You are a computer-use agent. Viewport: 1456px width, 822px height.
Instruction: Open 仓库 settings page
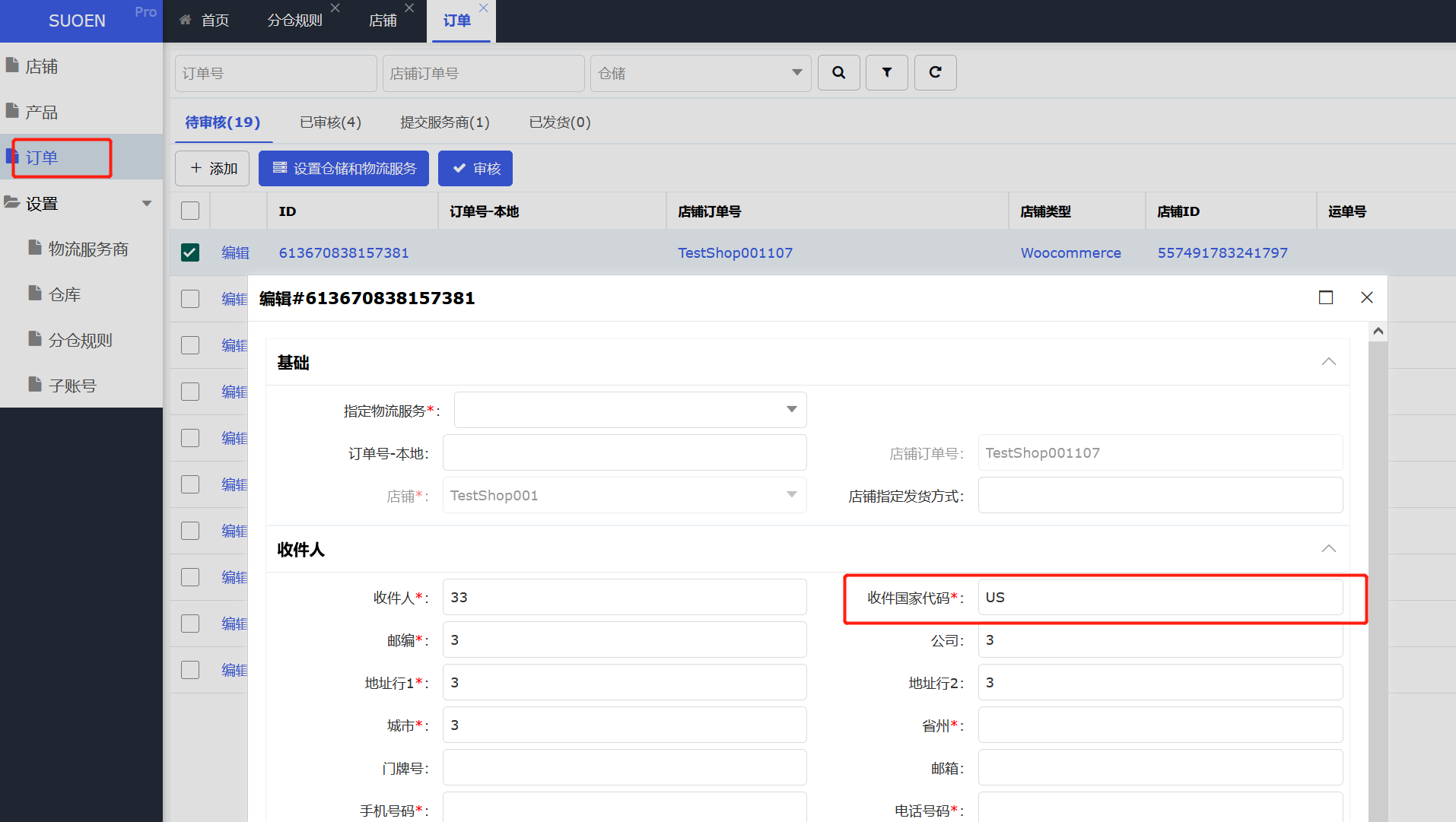point(81,294)
